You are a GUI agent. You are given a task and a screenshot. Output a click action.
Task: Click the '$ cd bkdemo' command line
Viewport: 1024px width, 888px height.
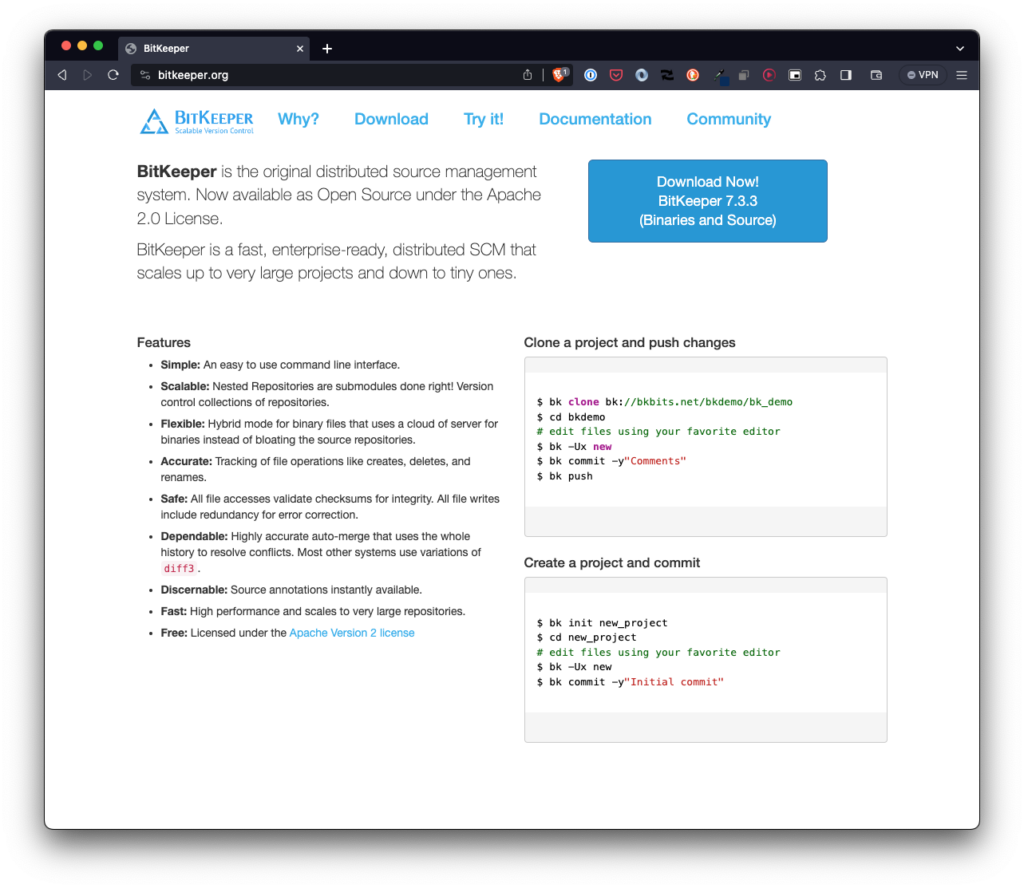[x=571, y=417]
